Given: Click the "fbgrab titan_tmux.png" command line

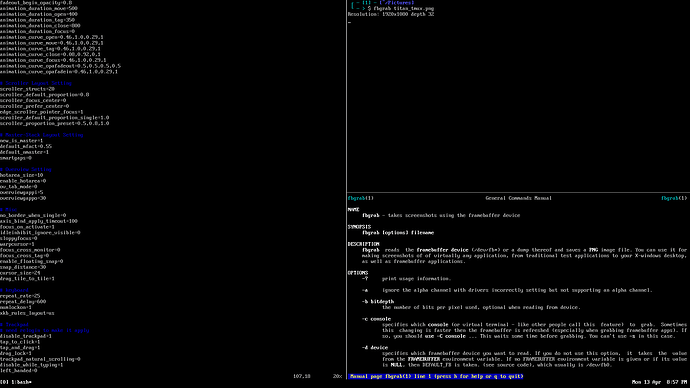Looking at the screenshot, I should (x=404, y=8).
